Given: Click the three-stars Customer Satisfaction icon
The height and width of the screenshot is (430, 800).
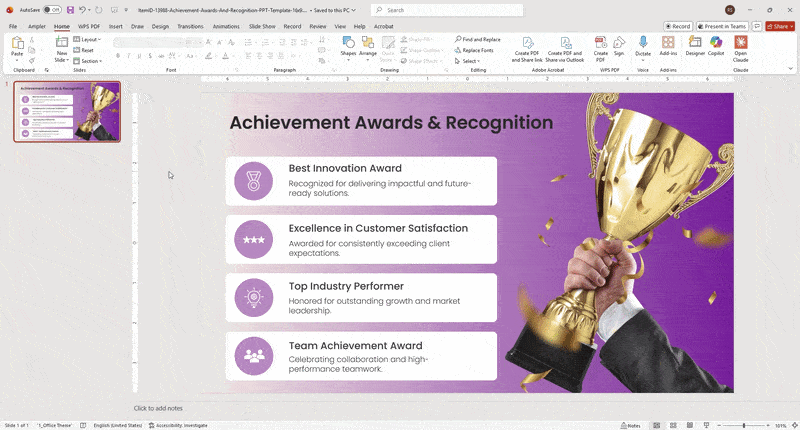Looking at the screenshot, I should tap(254, 239).
